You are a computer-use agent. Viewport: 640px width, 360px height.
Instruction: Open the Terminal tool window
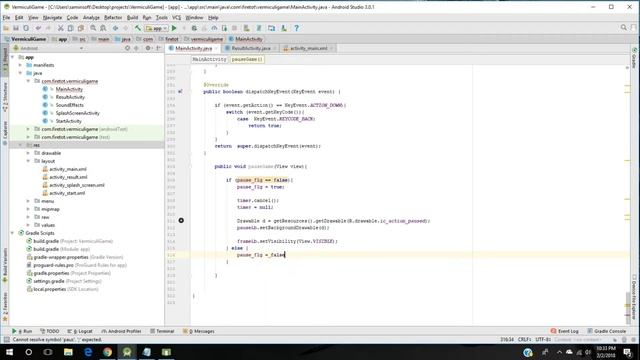pyautogui.click(x=162, y=331)
